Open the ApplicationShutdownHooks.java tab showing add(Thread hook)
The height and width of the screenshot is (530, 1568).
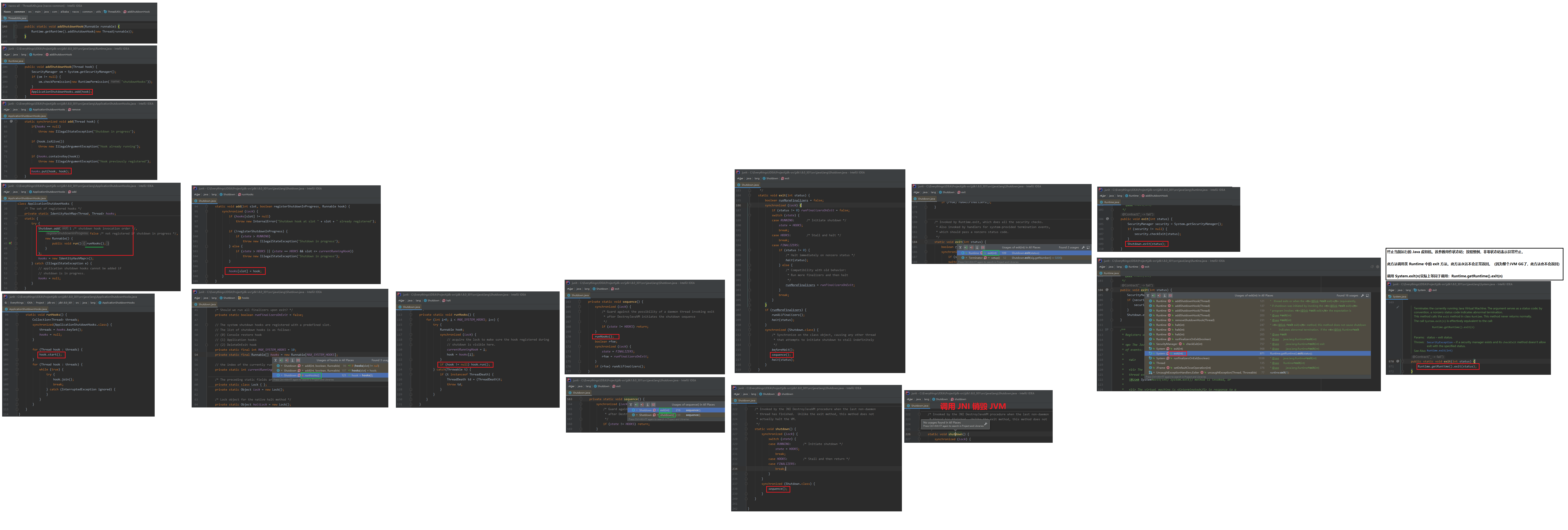tap(25, 116)
